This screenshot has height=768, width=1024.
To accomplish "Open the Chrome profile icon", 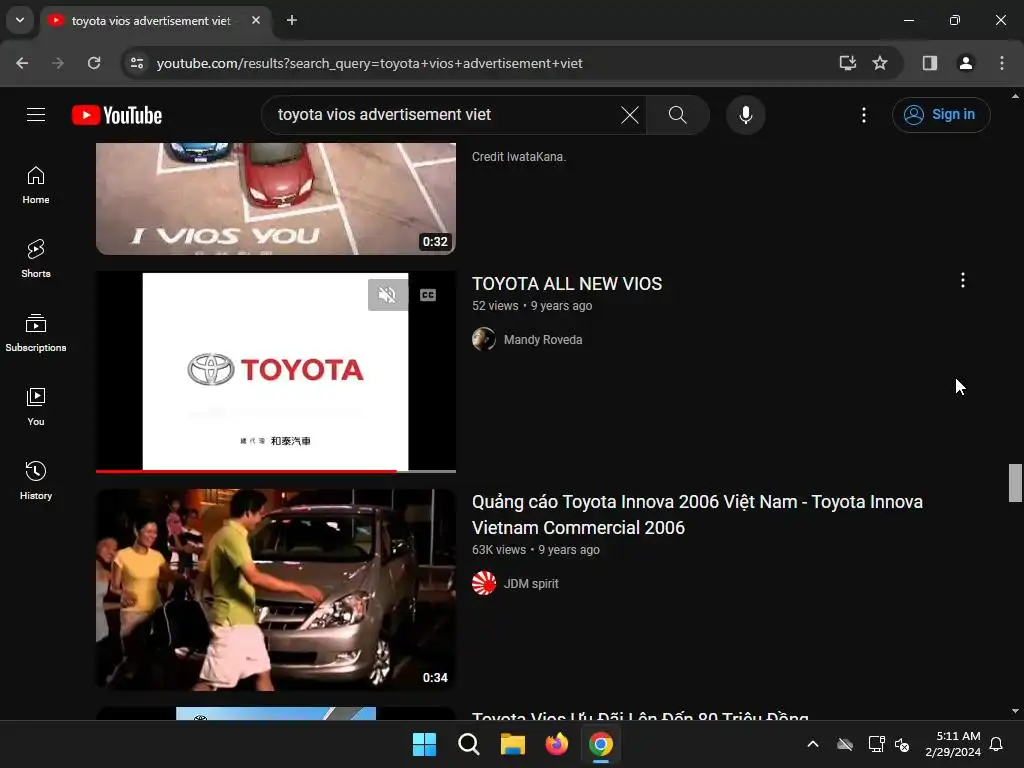I will click(x=965, y=63).
